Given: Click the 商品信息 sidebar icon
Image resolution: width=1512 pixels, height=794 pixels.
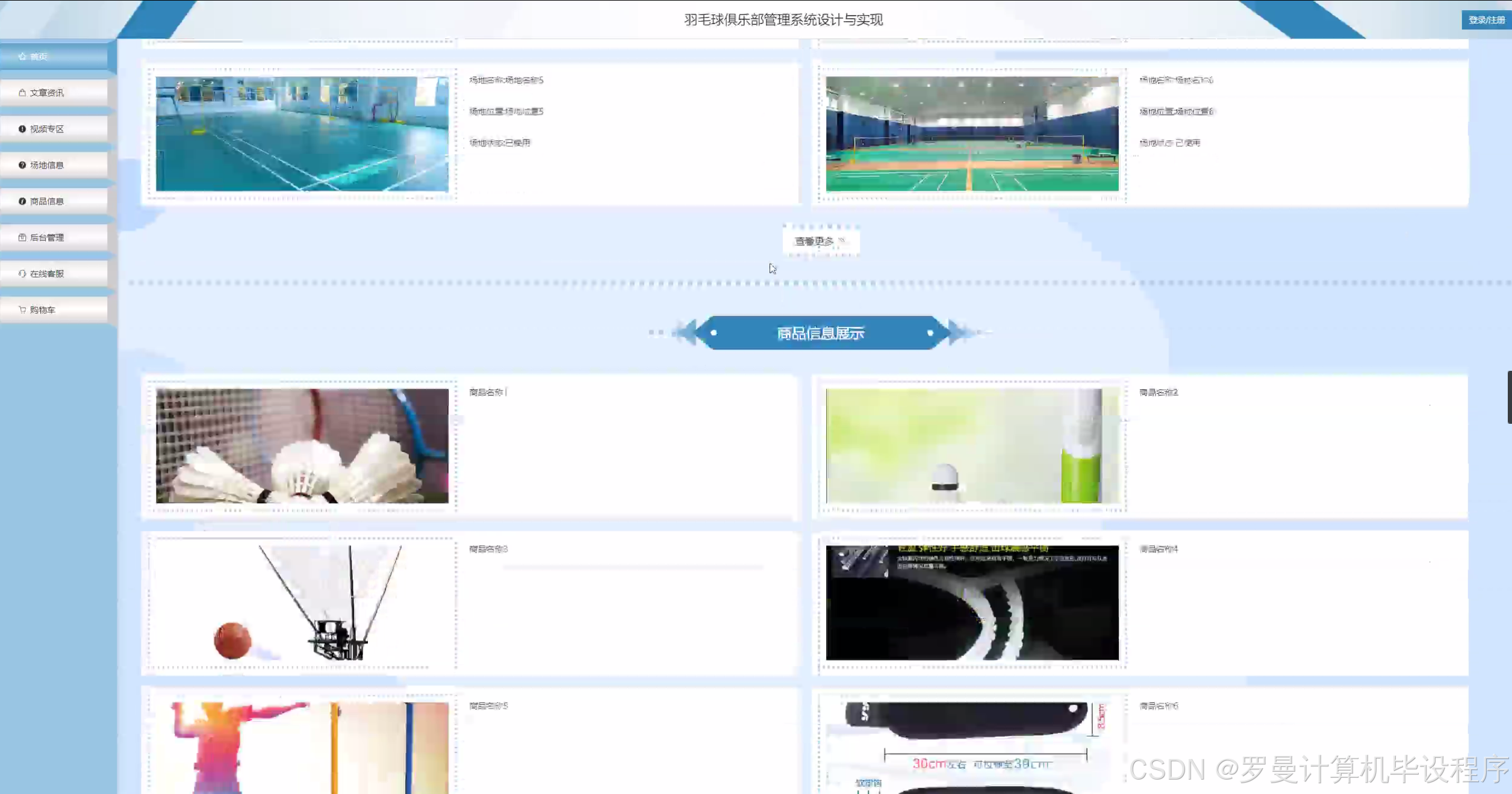Looking at the screenshot, I should pos(22,201).
